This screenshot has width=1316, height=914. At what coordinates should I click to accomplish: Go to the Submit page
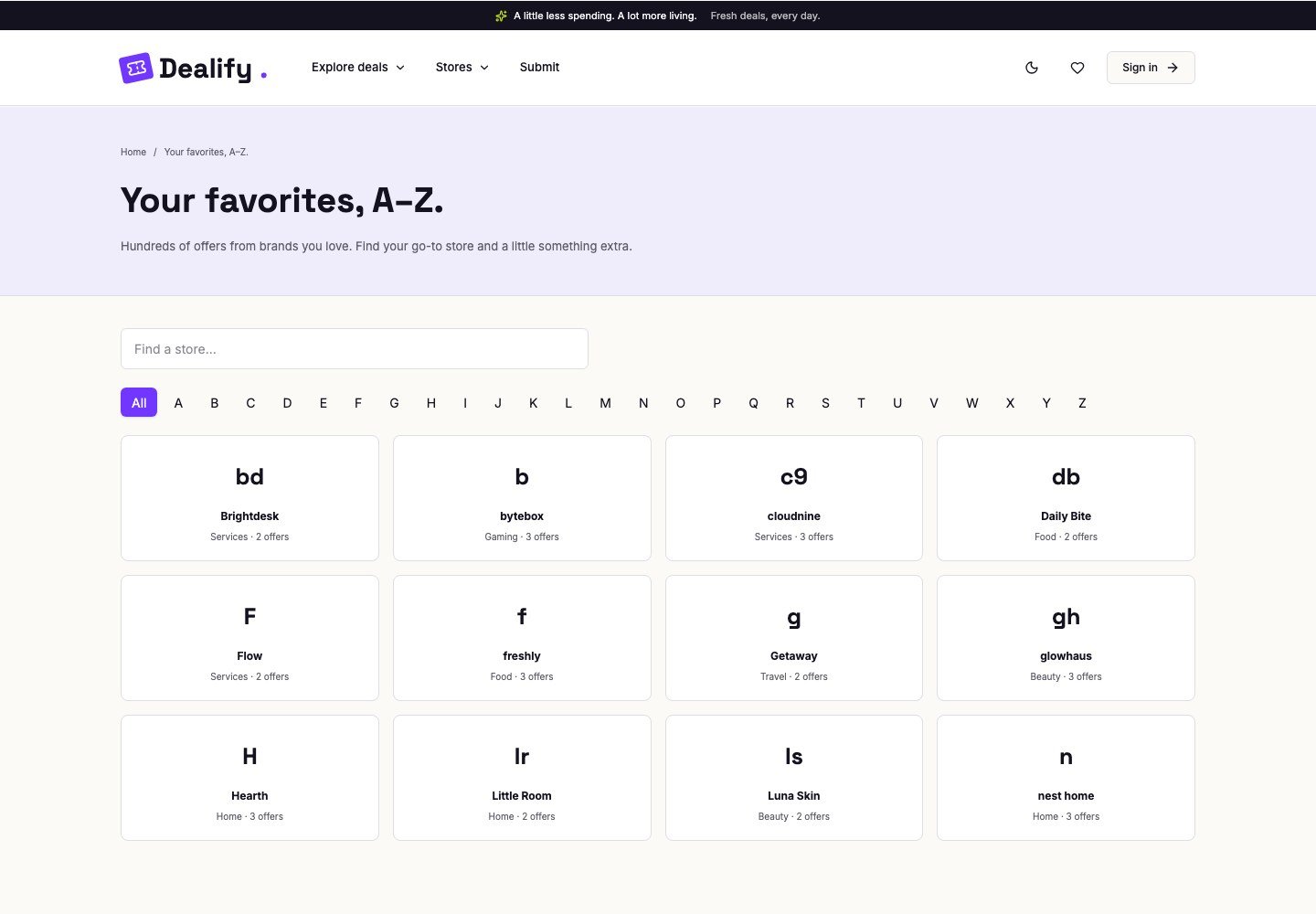539,68
